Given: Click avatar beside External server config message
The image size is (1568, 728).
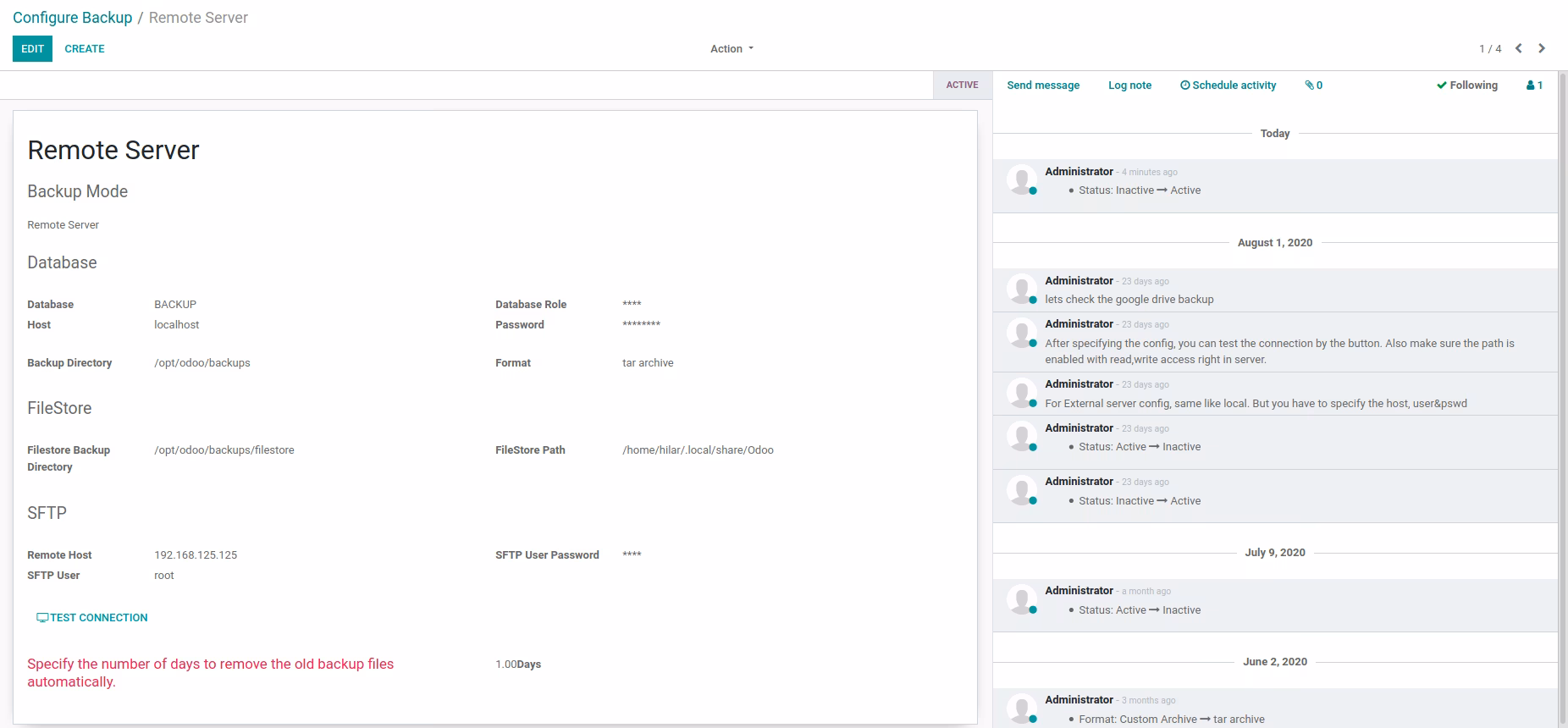Looking at the screenshot, I should (1022, 392).
